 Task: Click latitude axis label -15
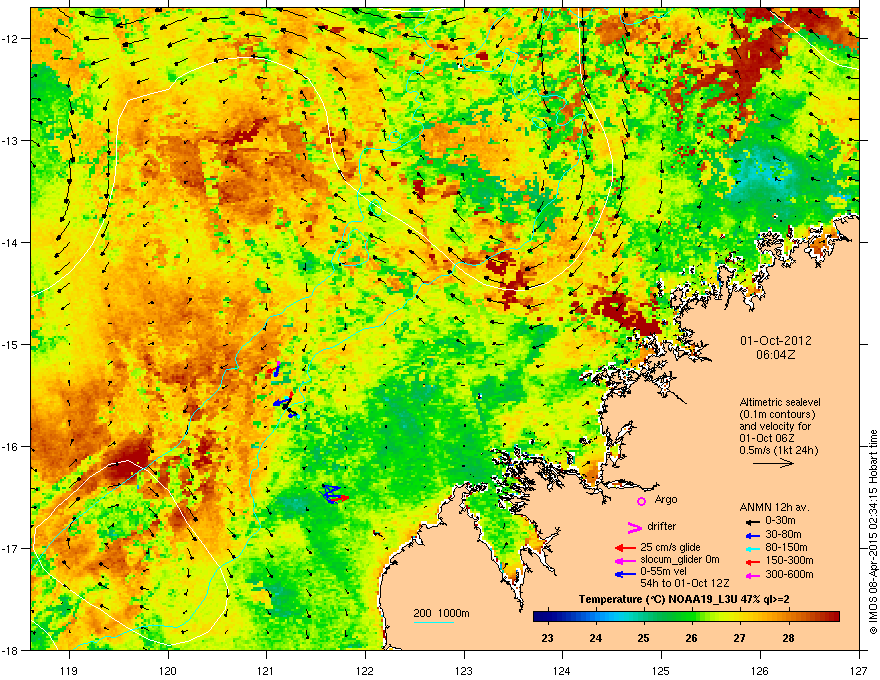click(11, 344)
